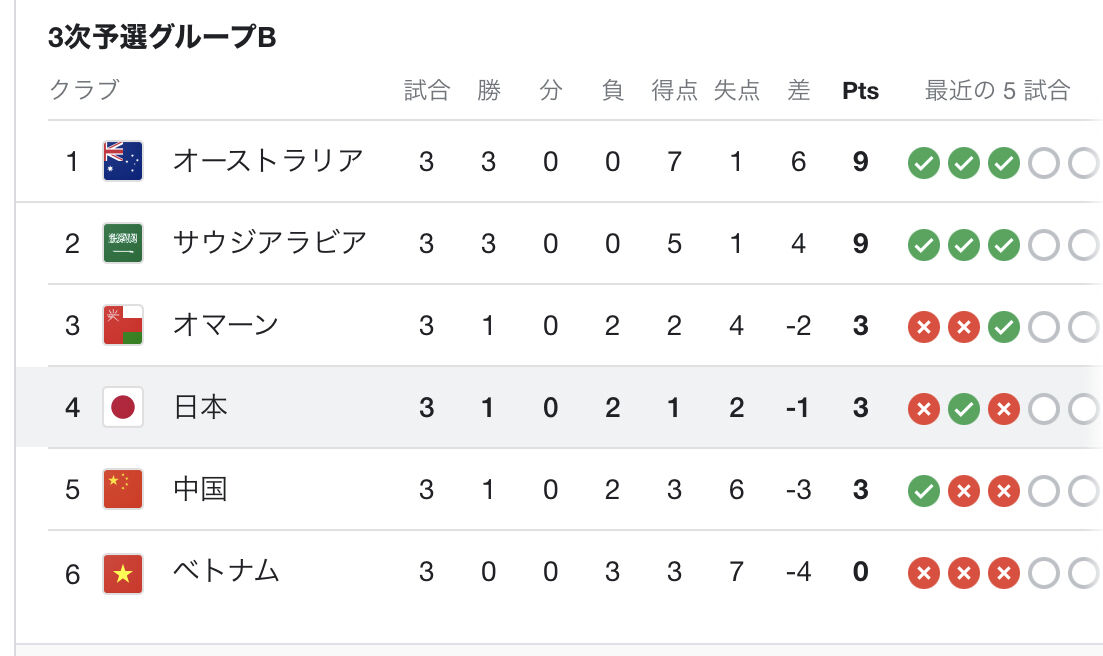The width and height of the screenshot is (1103, 656).
Task: Click Australia's first green win checkmark
Action: [x=924, y=163]
